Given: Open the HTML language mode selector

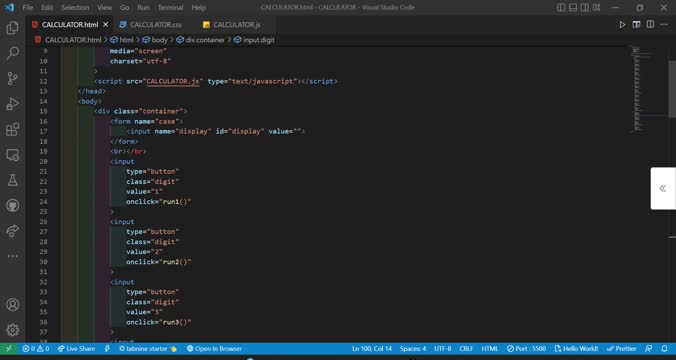Looking at the screenshot, I should coord(489,348).
